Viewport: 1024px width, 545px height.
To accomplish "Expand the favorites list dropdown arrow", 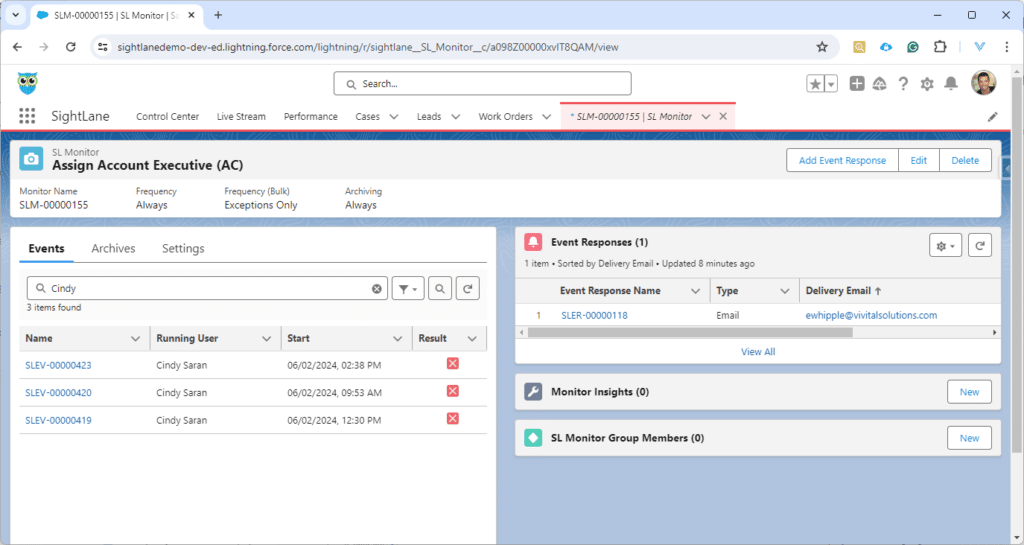I will pyautogui.click(x=831, y=84).
